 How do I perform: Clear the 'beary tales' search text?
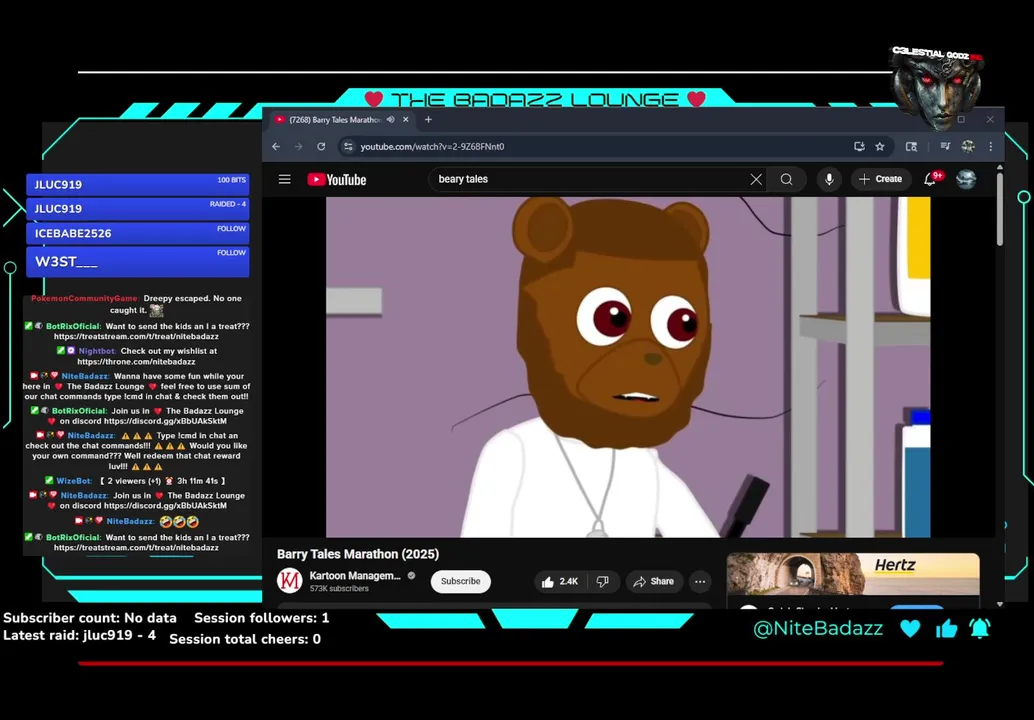pyautogui.click(x=756, y=179)
